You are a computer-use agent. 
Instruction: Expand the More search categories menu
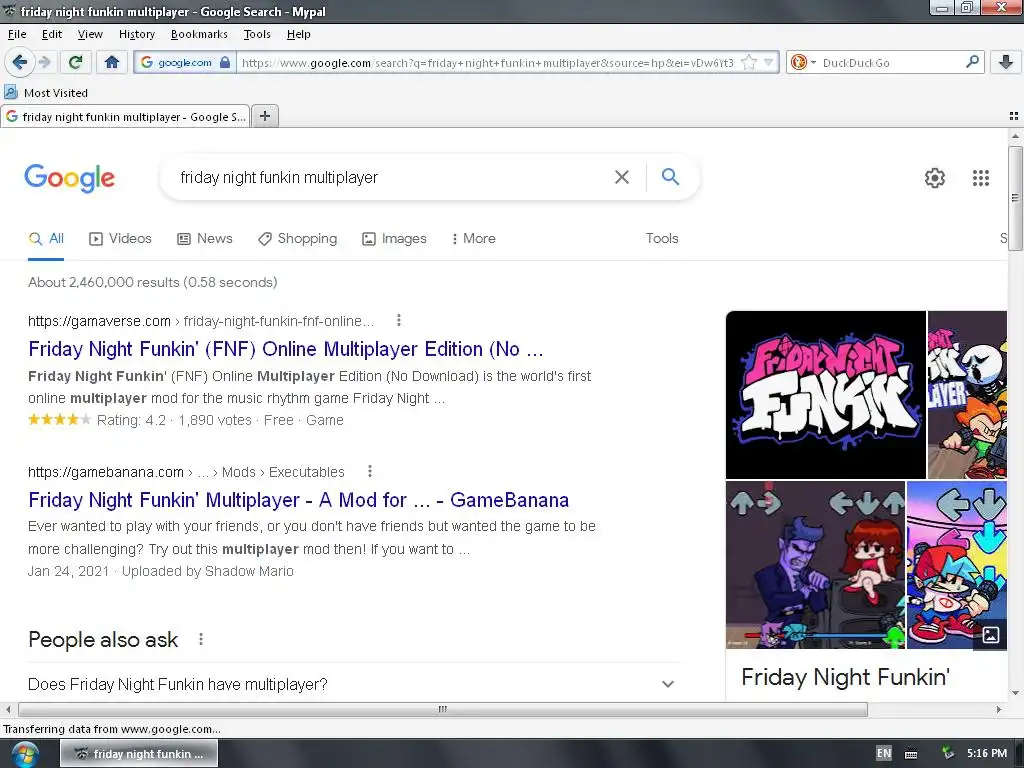pyautogui.click(x=473, y=238)
